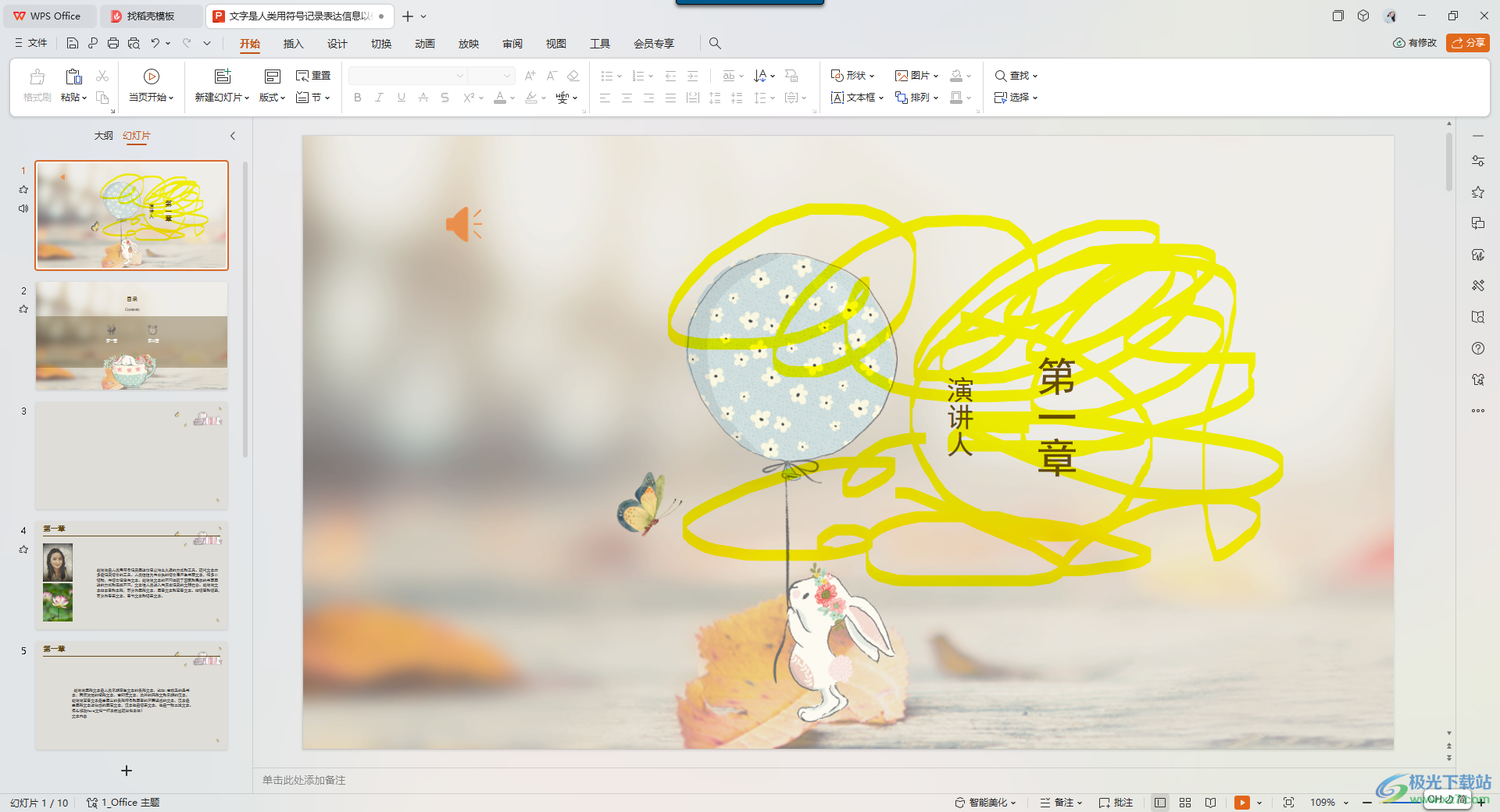This screenshot has width=1500, height=812.
Task: Click the Print icon in the quick access toolbar
Action: coord(113,43)
